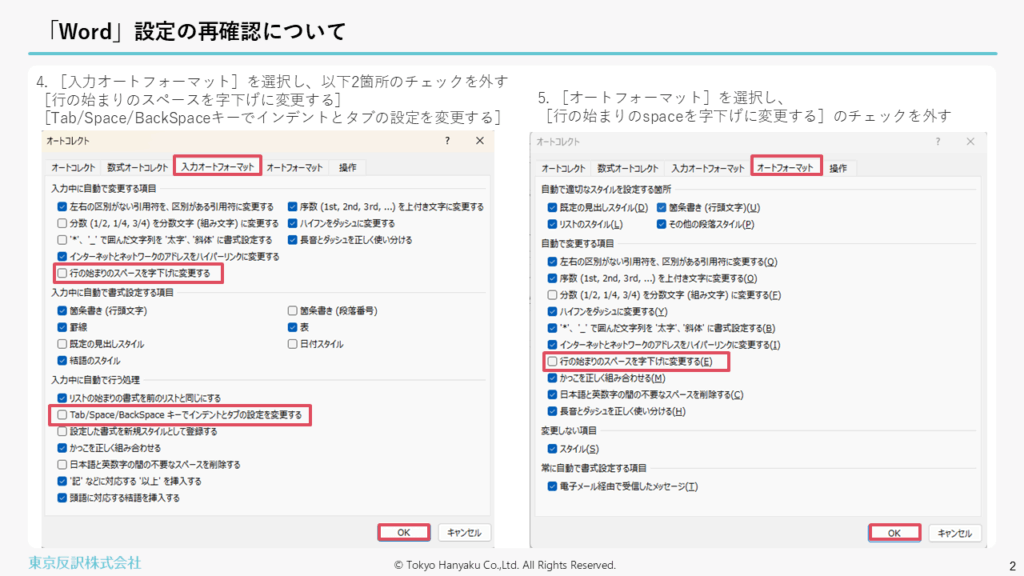Enable the 日付スタイル checkbox
The image size is (1024, 576).
(x=292, y=344)
